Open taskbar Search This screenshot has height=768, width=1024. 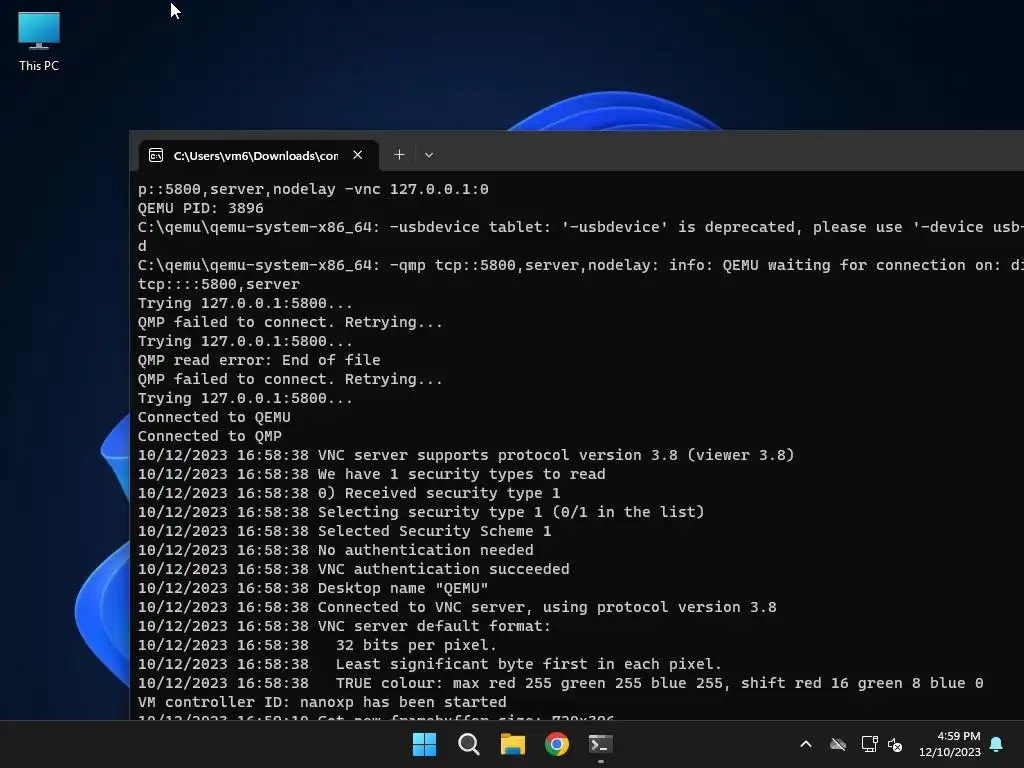(468, 744)
